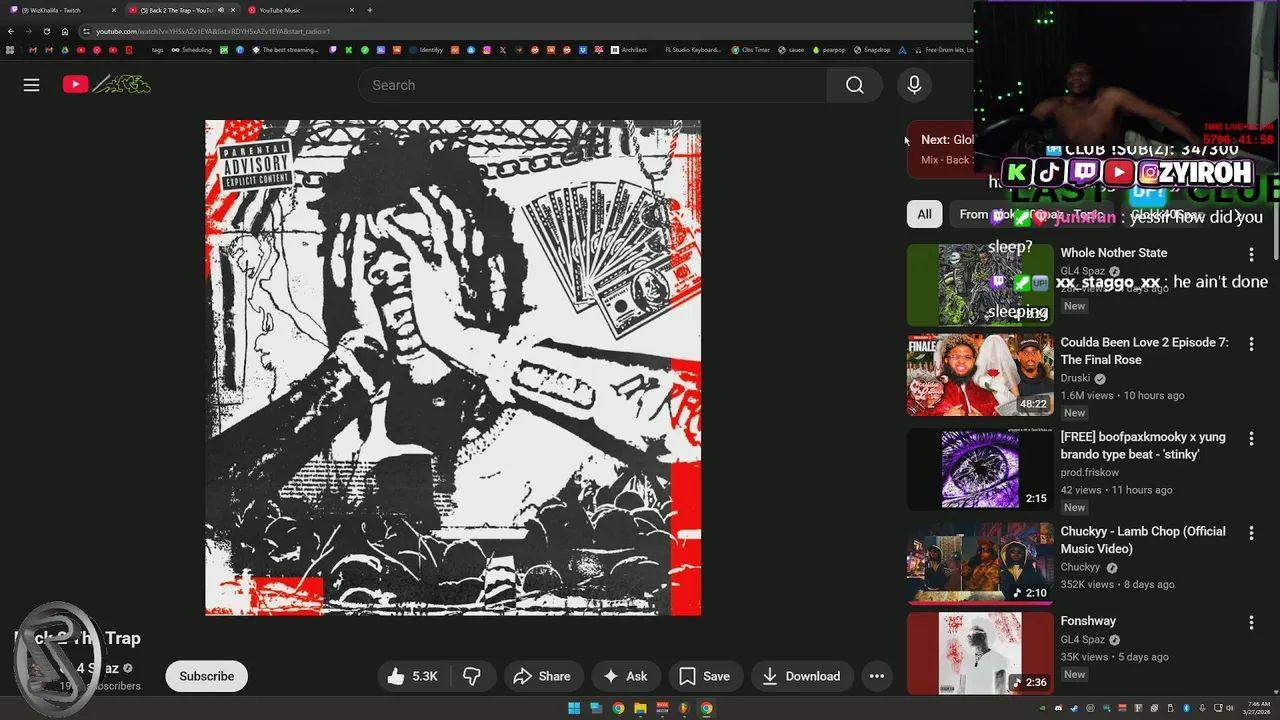Viewport: 1280px width, 720px height.
Task: Click the address bar URL
Action: [x=213, y=31]
